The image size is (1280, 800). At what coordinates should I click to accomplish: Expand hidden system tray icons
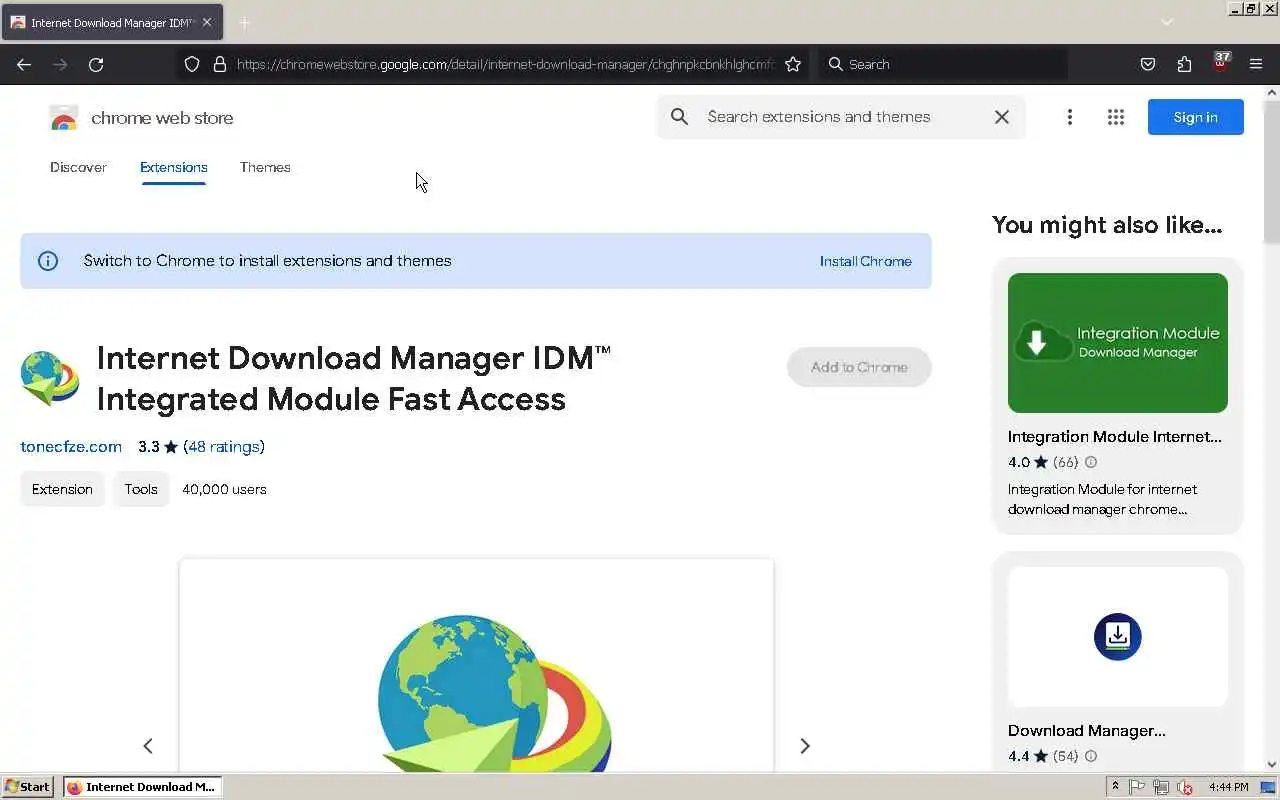(1115, 787)
